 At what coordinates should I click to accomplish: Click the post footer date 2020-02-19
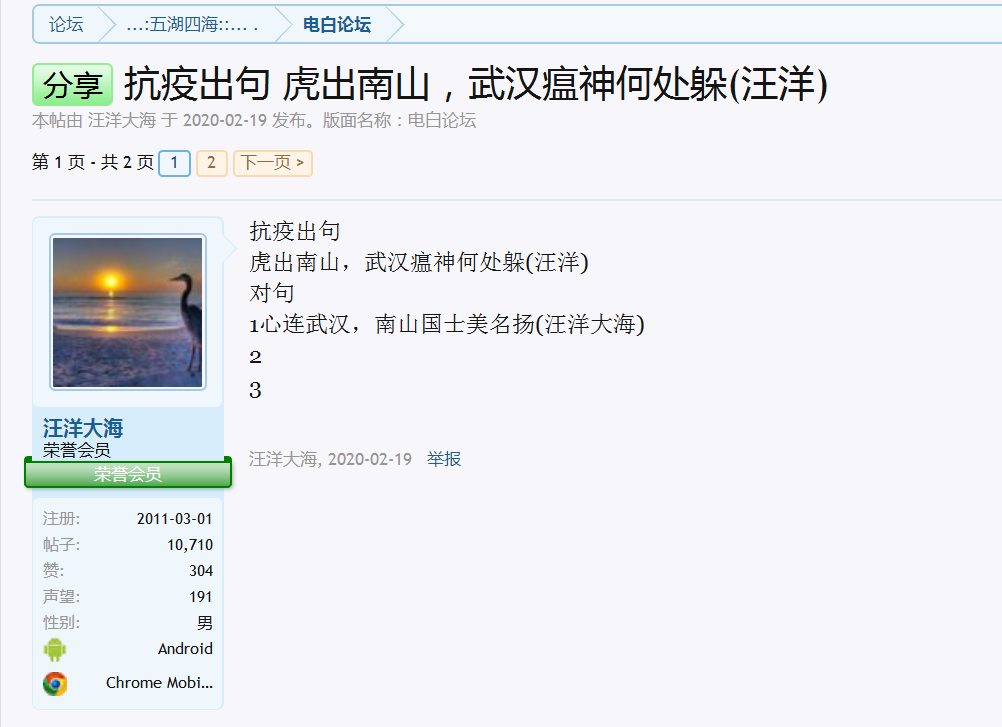click(369, 459)
